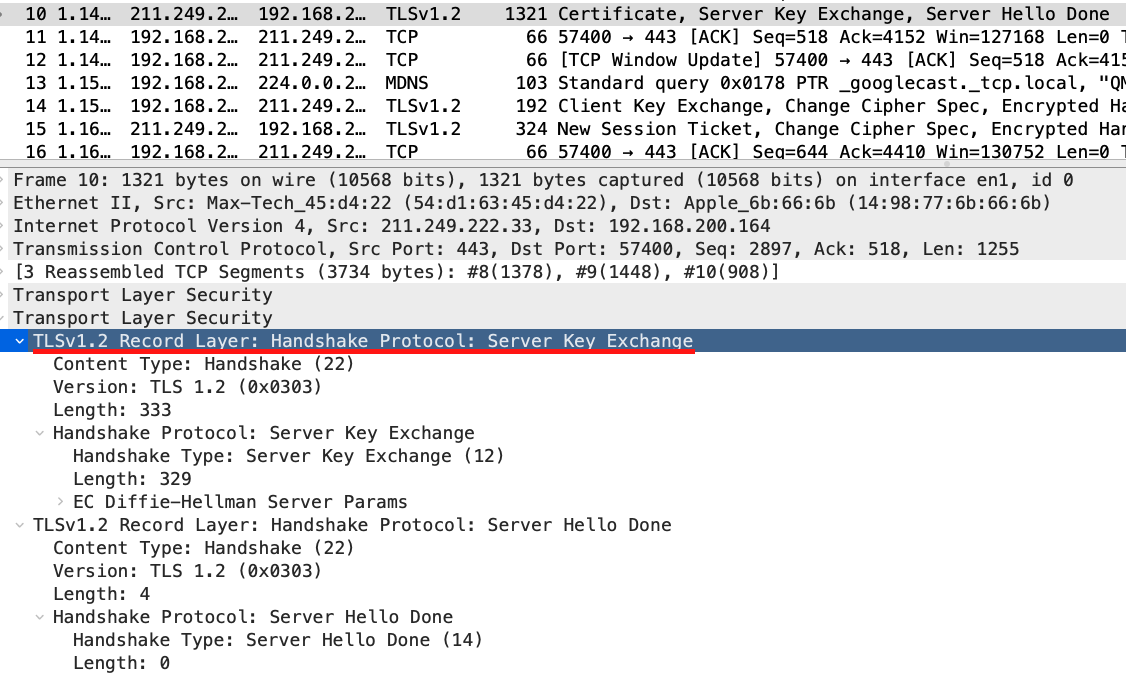1126x686 pixels.
Task: Select packet 16 TCP ACK row
Action: coord(400,151)
